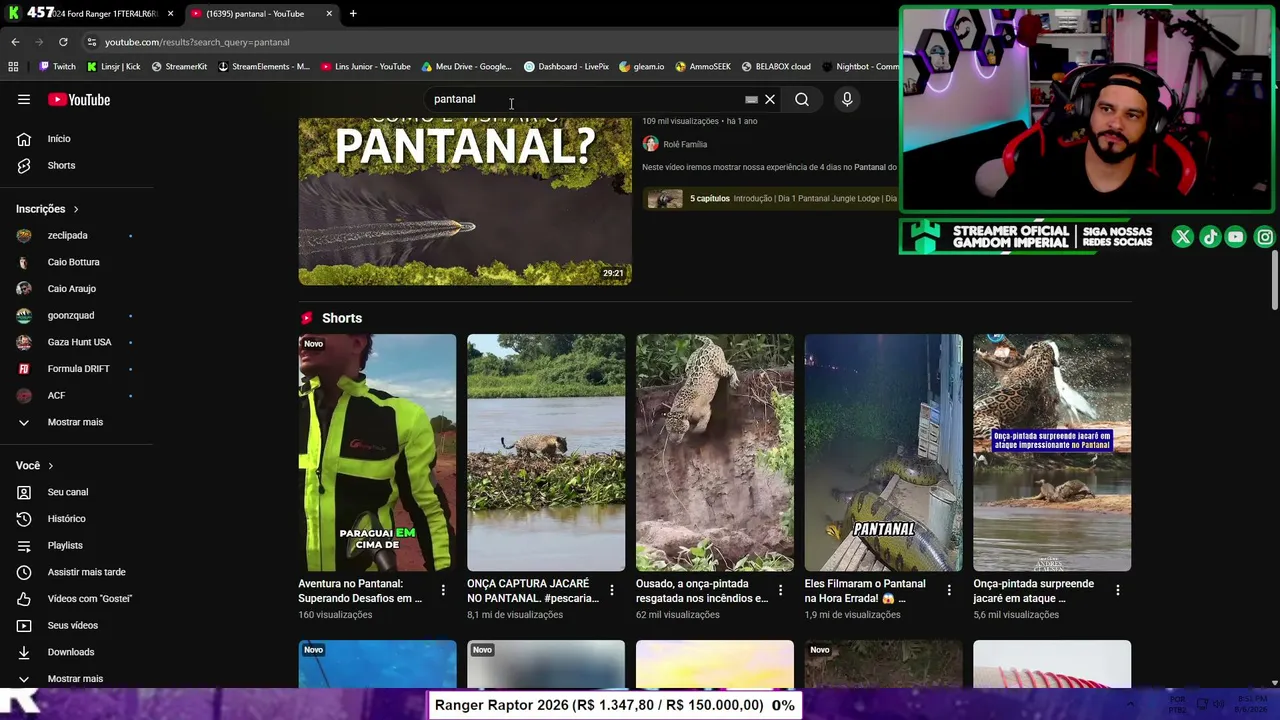Play the PANTANAL video thumbnail, 29:21
Screen dimensions: 1280x720
coord(465,201)
